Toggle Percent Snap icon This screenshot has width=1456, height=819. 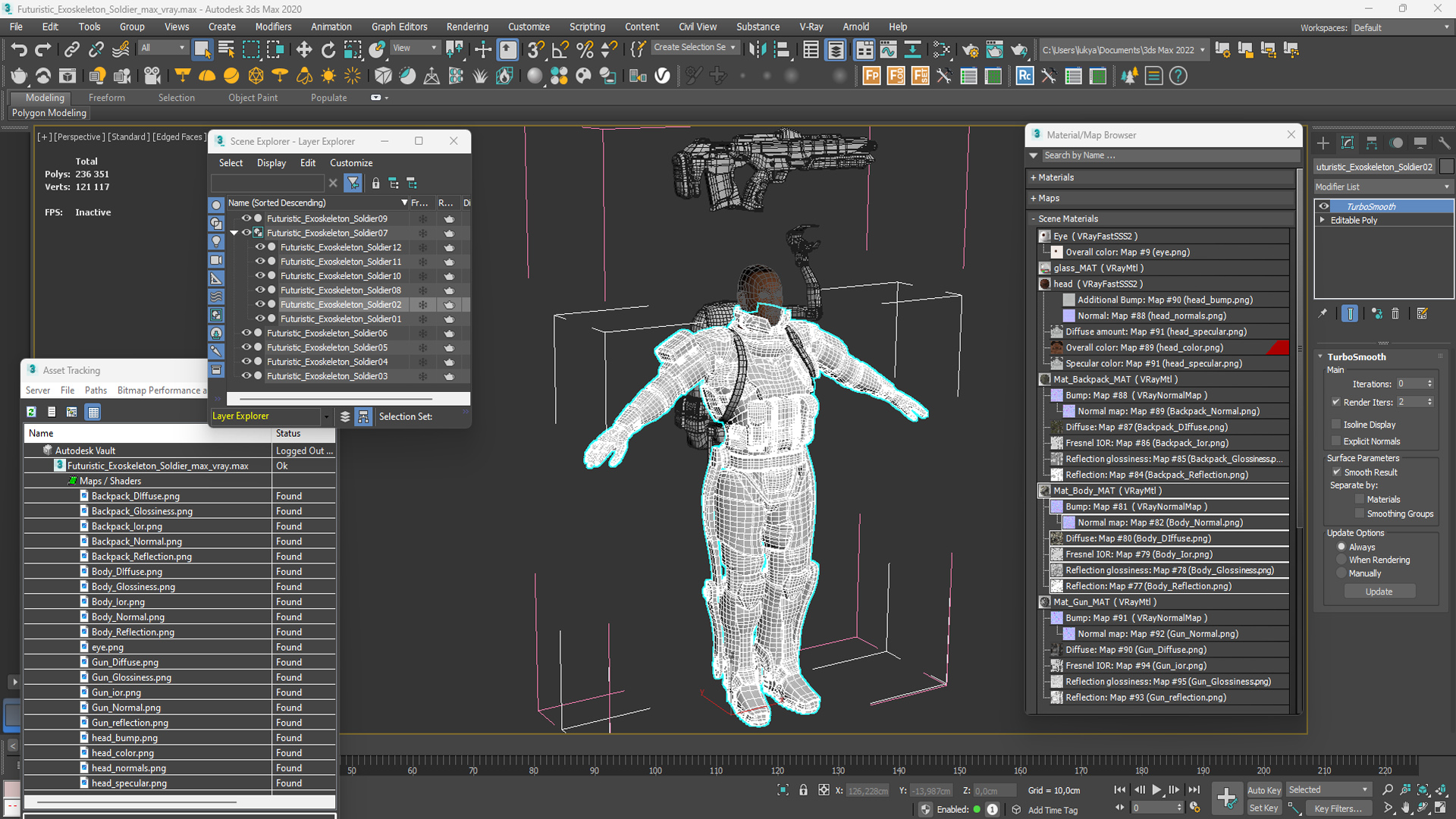click(585, 50)
